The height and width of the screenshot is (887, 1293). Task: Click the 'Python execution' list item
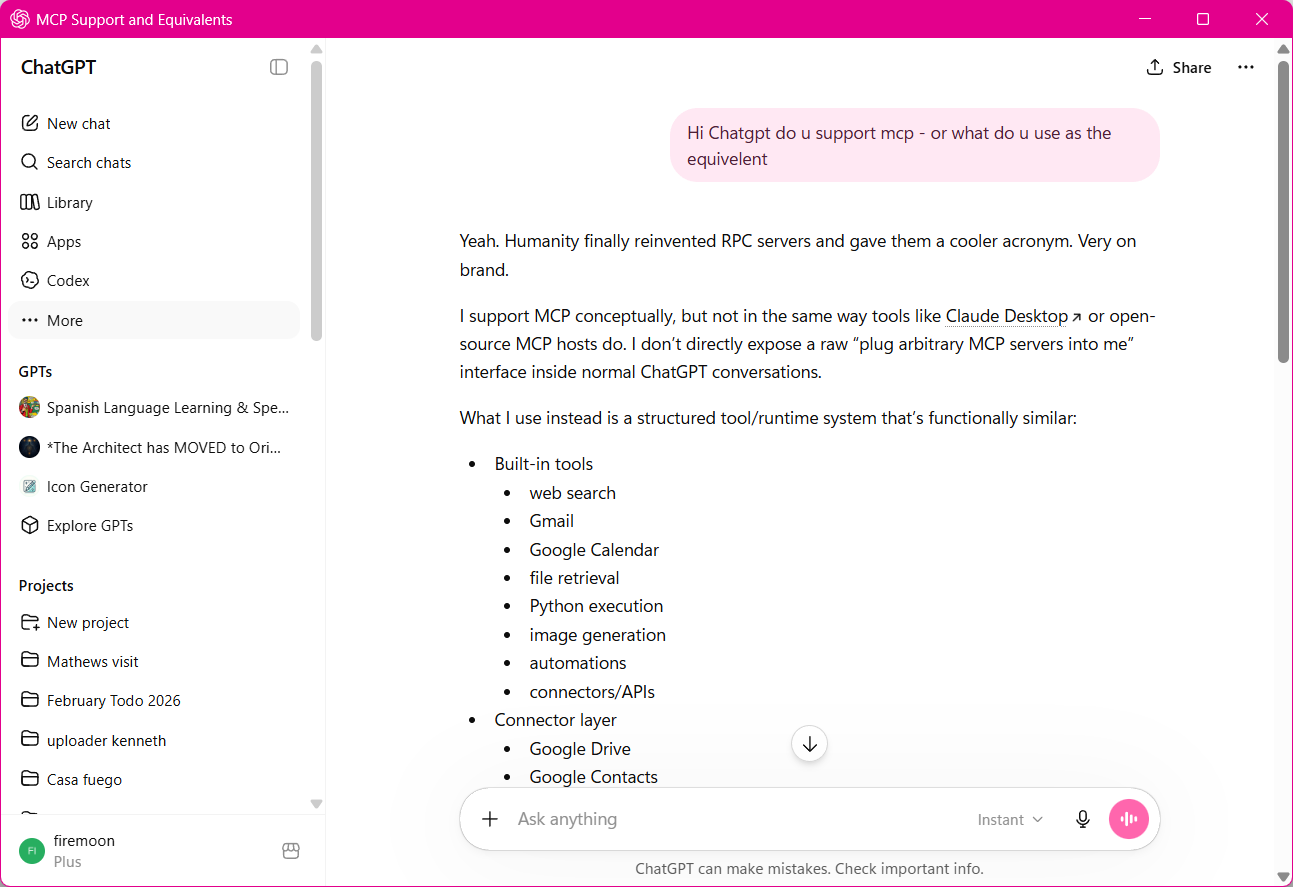[x=596, y=606]
